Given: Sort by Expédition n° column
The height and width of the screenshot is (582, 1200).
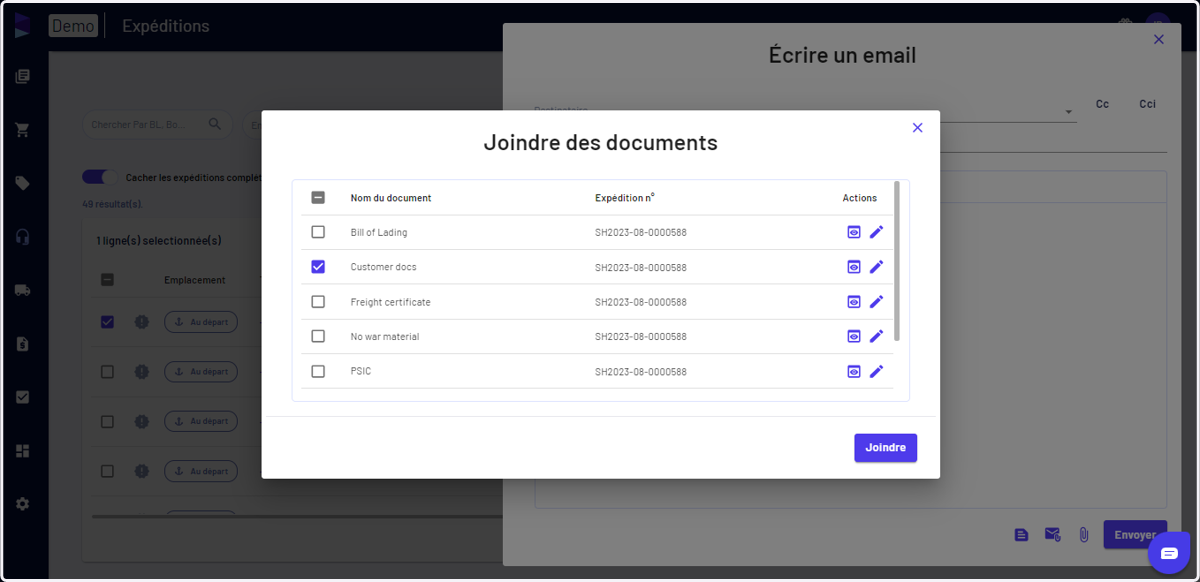Looking at the screenshot, I should click(624, 198).
